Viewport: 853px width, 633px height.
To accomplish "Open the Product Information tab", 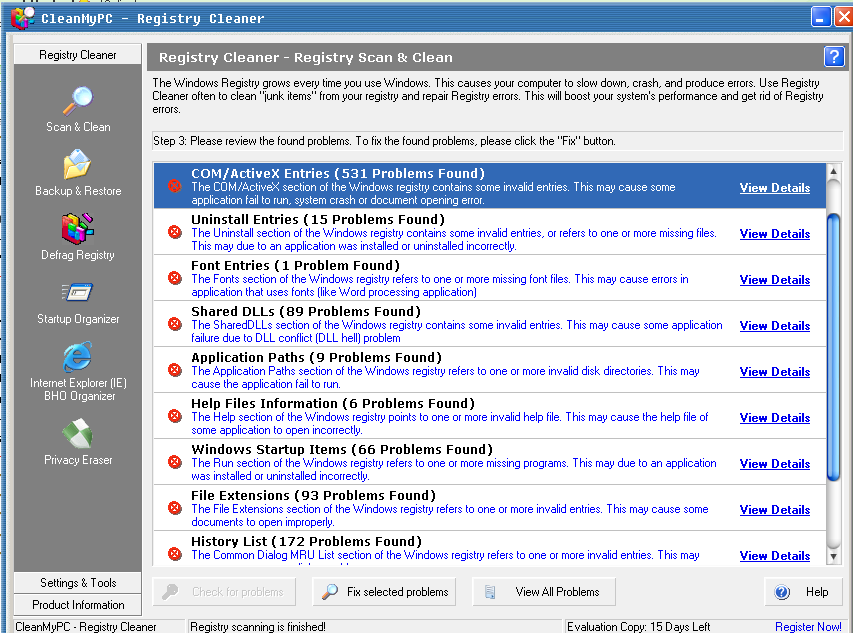I will coord(77,605).
